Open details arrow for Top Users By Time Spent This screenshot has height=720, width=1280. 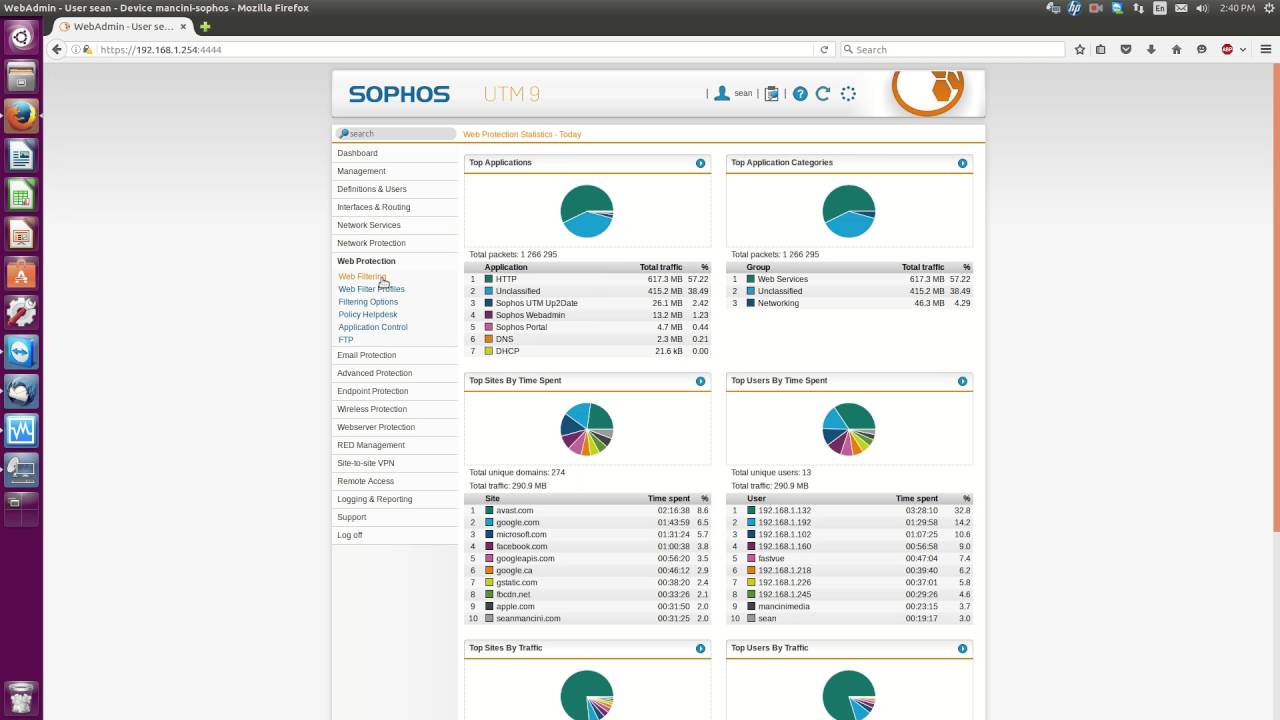pos(962,381)
